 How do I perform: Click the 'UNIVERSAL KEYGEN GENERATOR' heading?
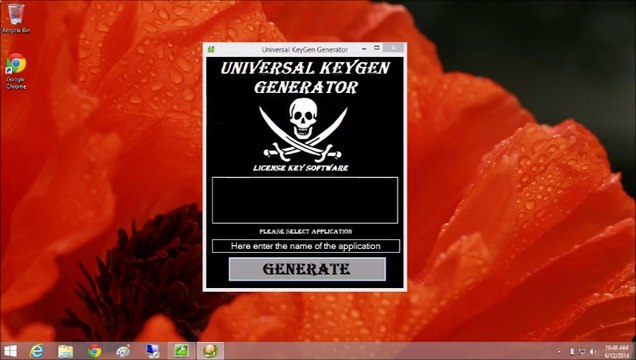[305, 77]
